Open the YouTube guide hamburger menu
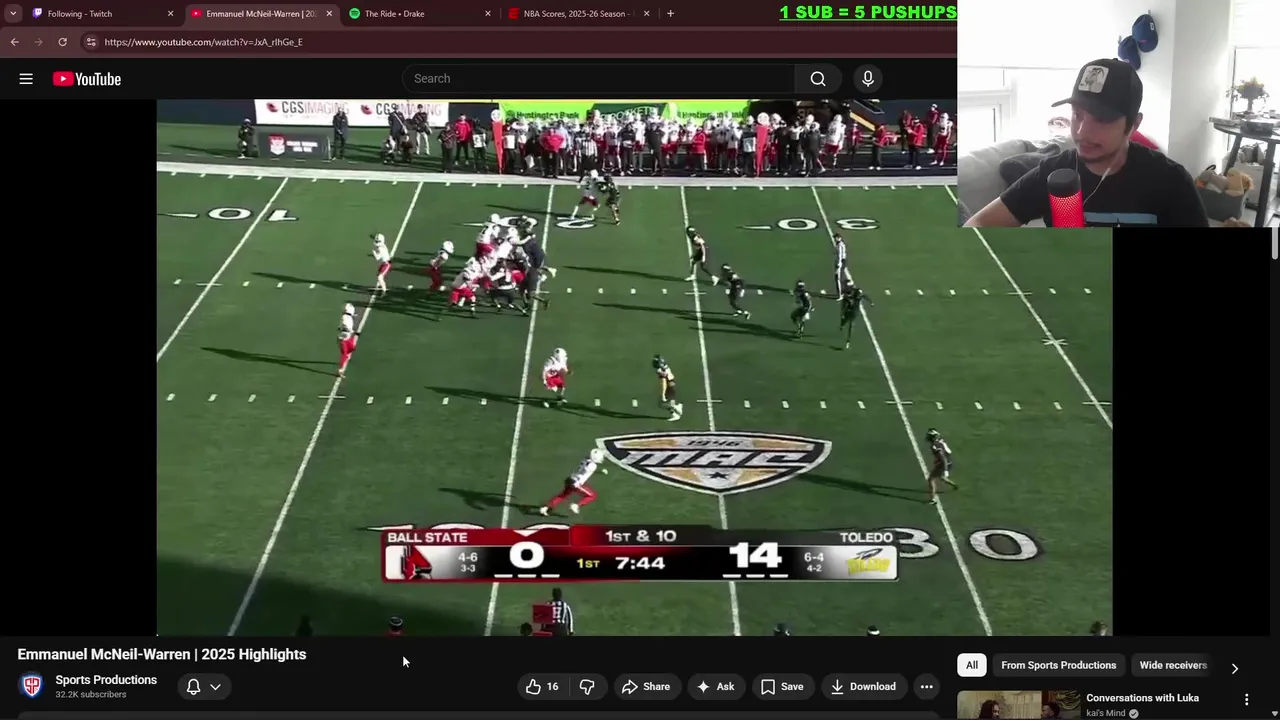 coord(26,79)
